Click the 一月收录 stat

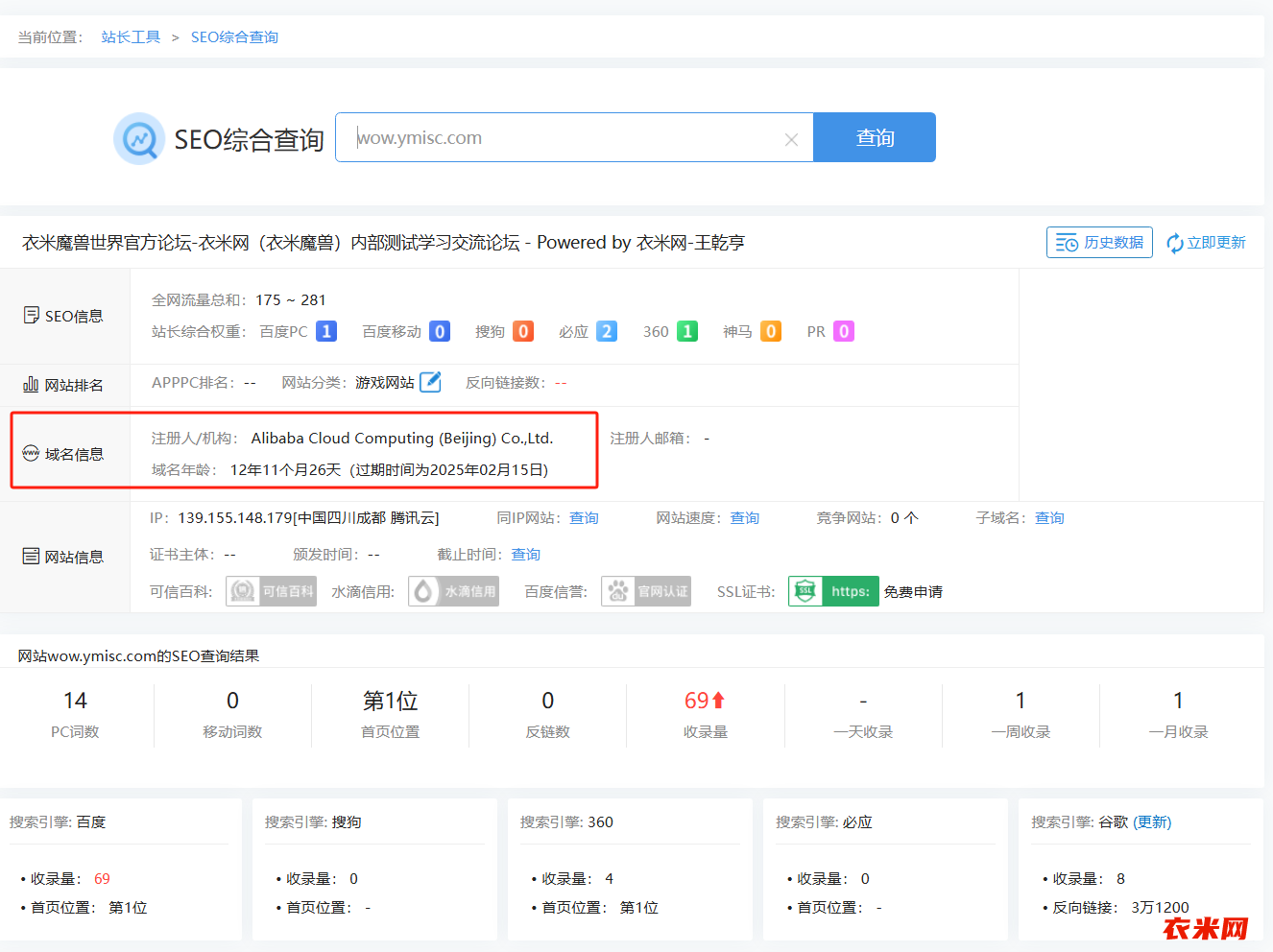[x=1178, y=715]
